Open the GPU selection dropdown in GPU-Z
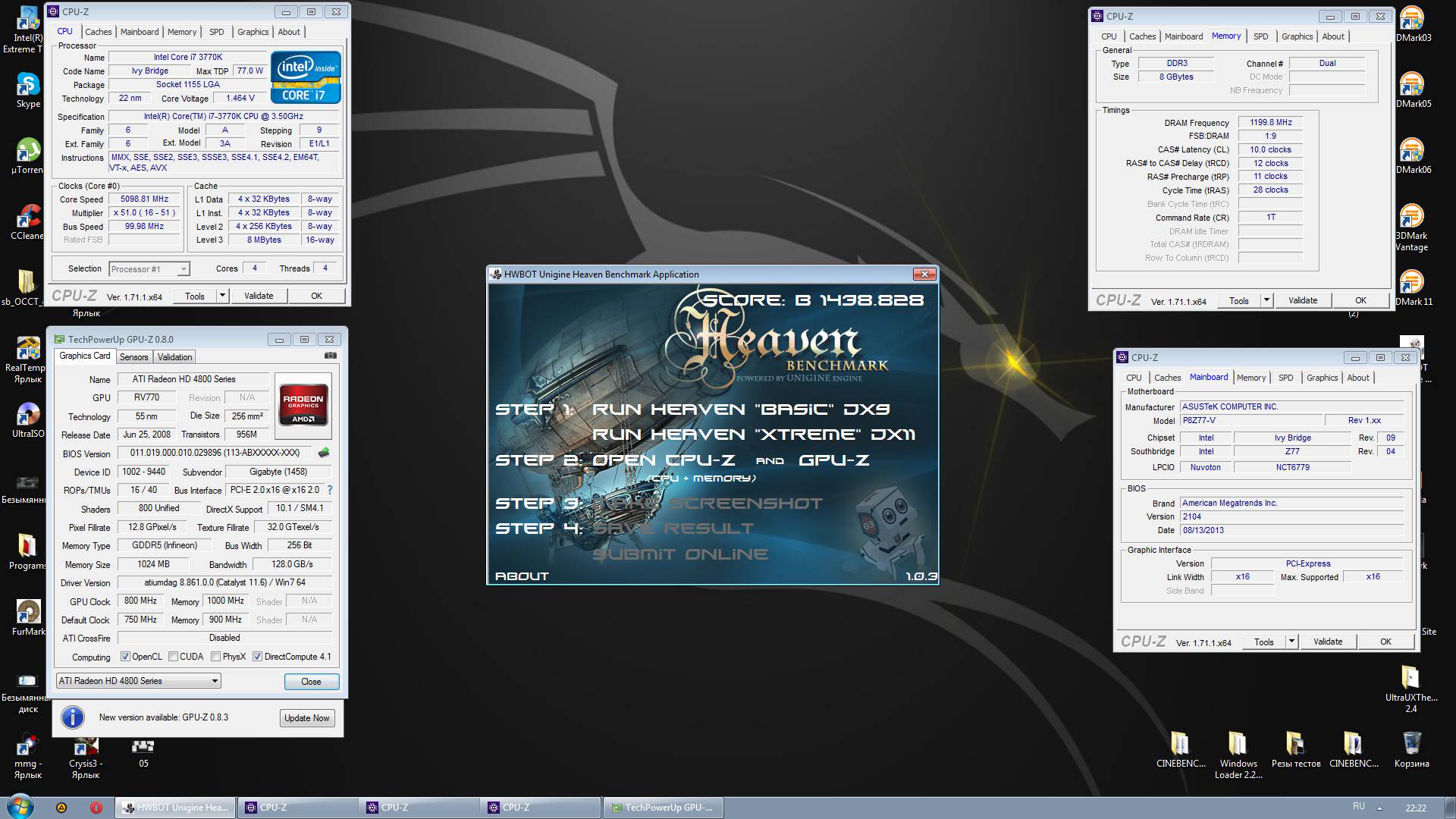 139,681
